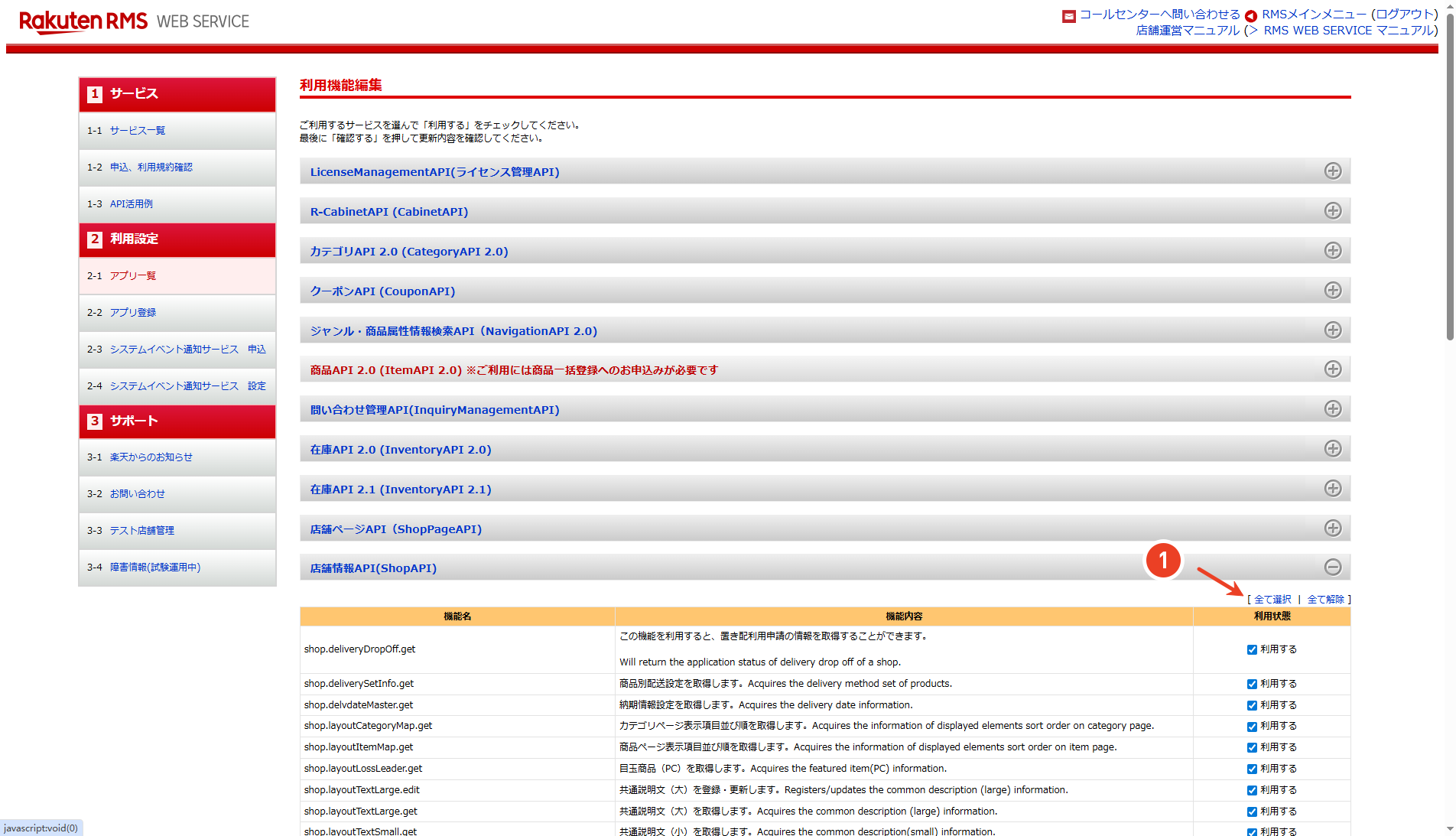Expand LicenseManagementAPI plus icon
Screen dimensions: 1456x836
tap(1333, 171)
